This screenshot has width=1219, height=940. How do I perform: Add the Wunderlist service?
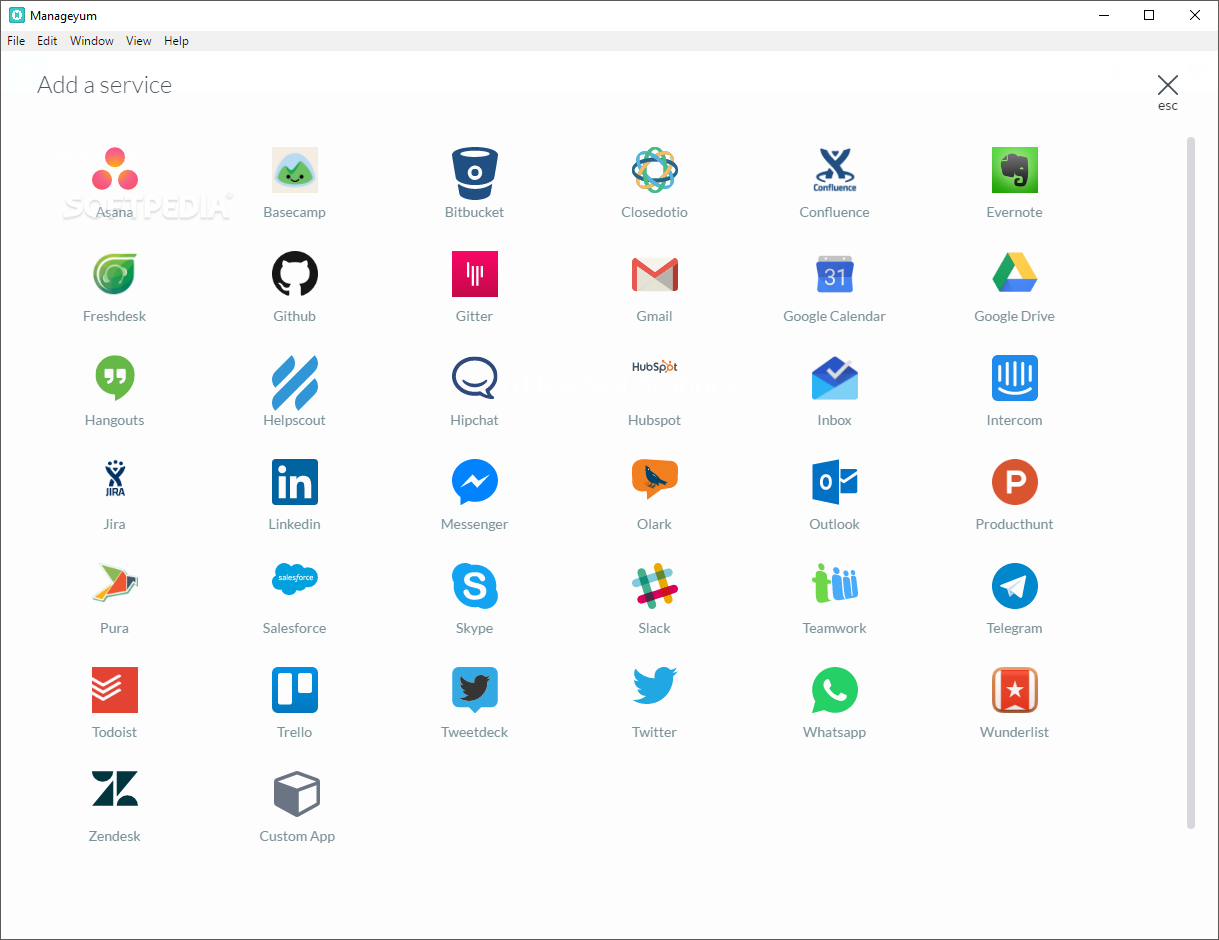(1015, 690)
